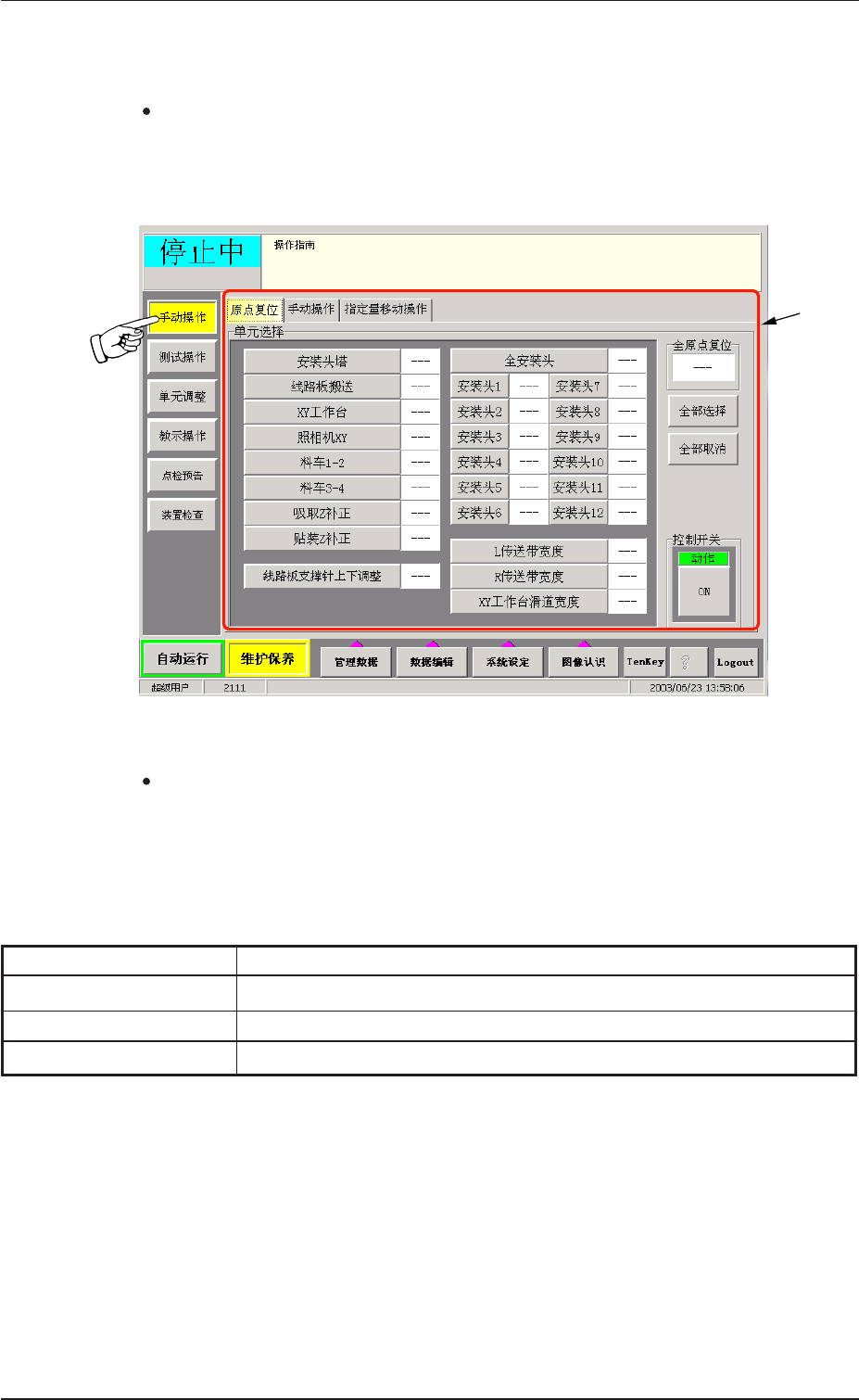Open 装置检查 from the sidebar
This screenshot has width=859, height=1400.
coord(183,515)
